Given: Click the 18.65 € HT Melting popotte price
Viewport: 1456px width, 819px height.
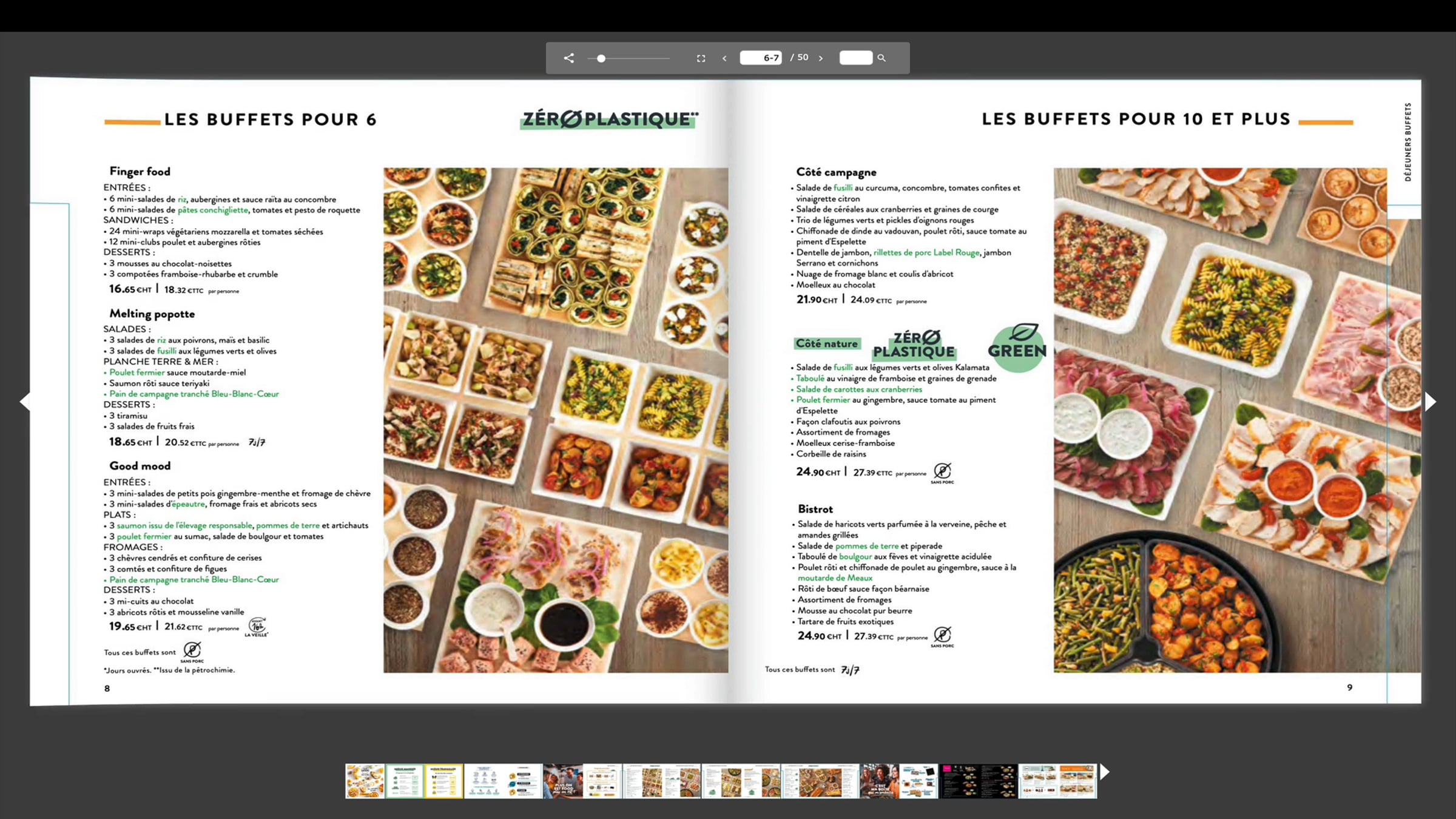Looking at the screenshot, I should tap(130, 442).
